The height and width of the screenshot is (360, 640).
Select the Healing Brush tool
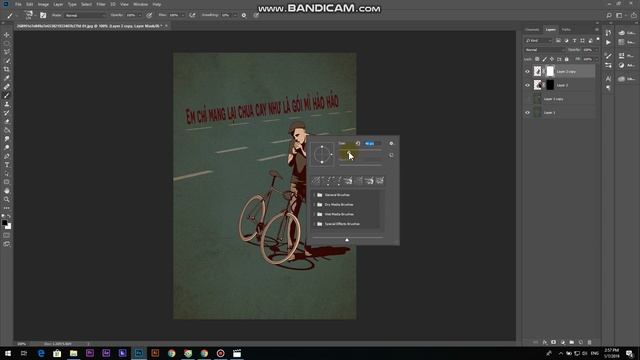7,87
